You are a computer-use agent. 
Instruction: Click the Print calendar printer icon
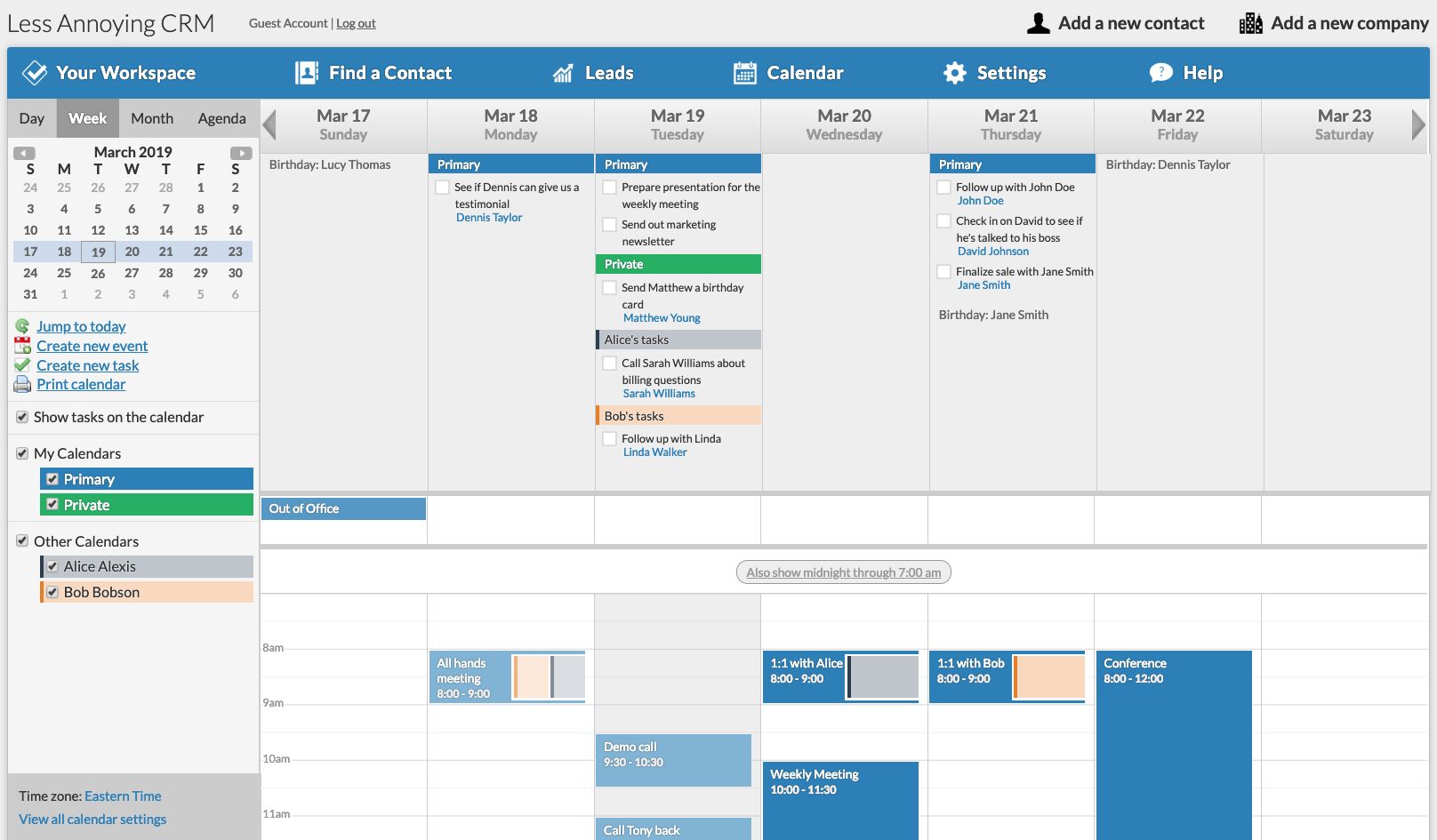(22, 384)
